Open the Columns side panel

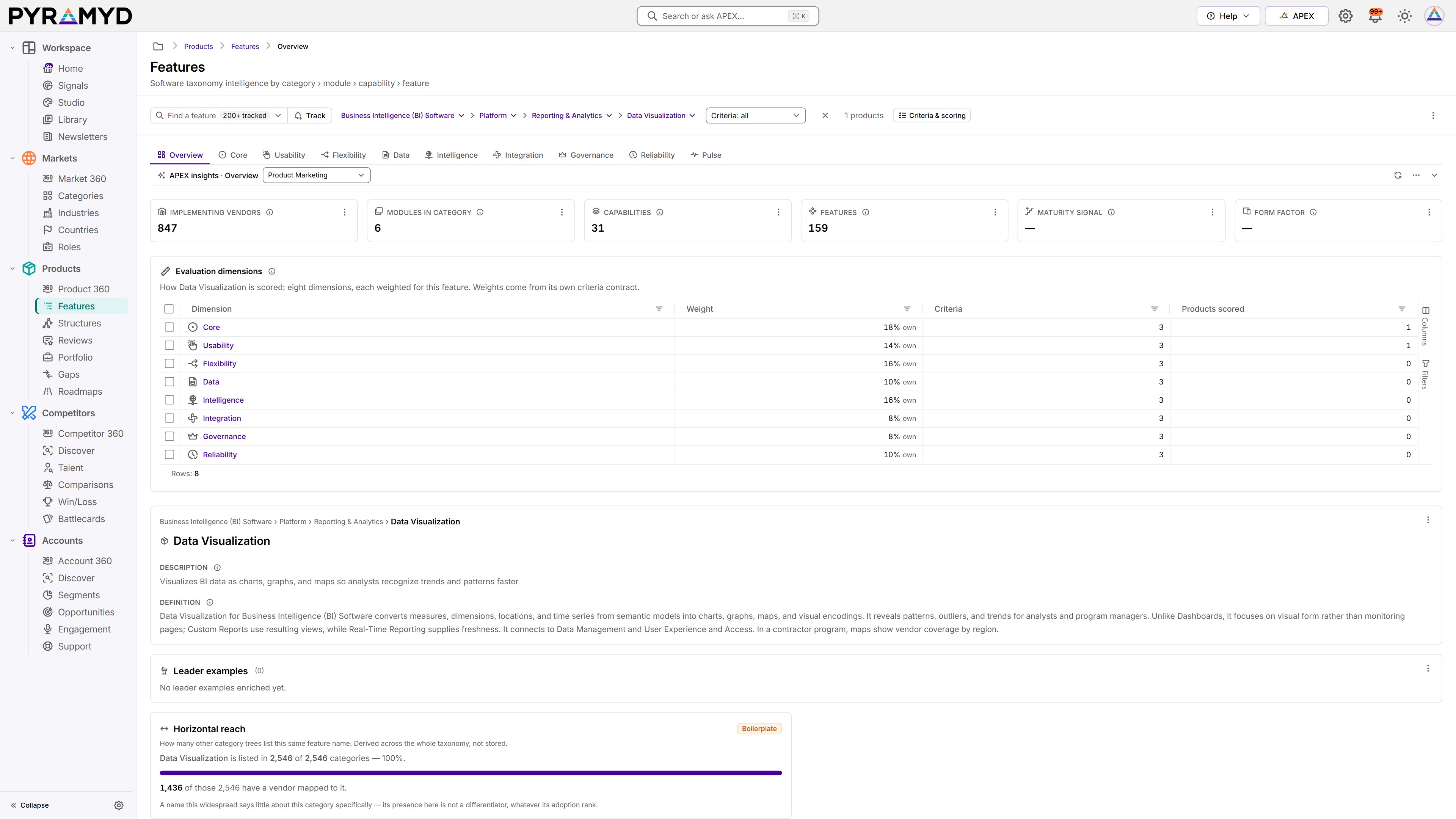coord(1426,326)
